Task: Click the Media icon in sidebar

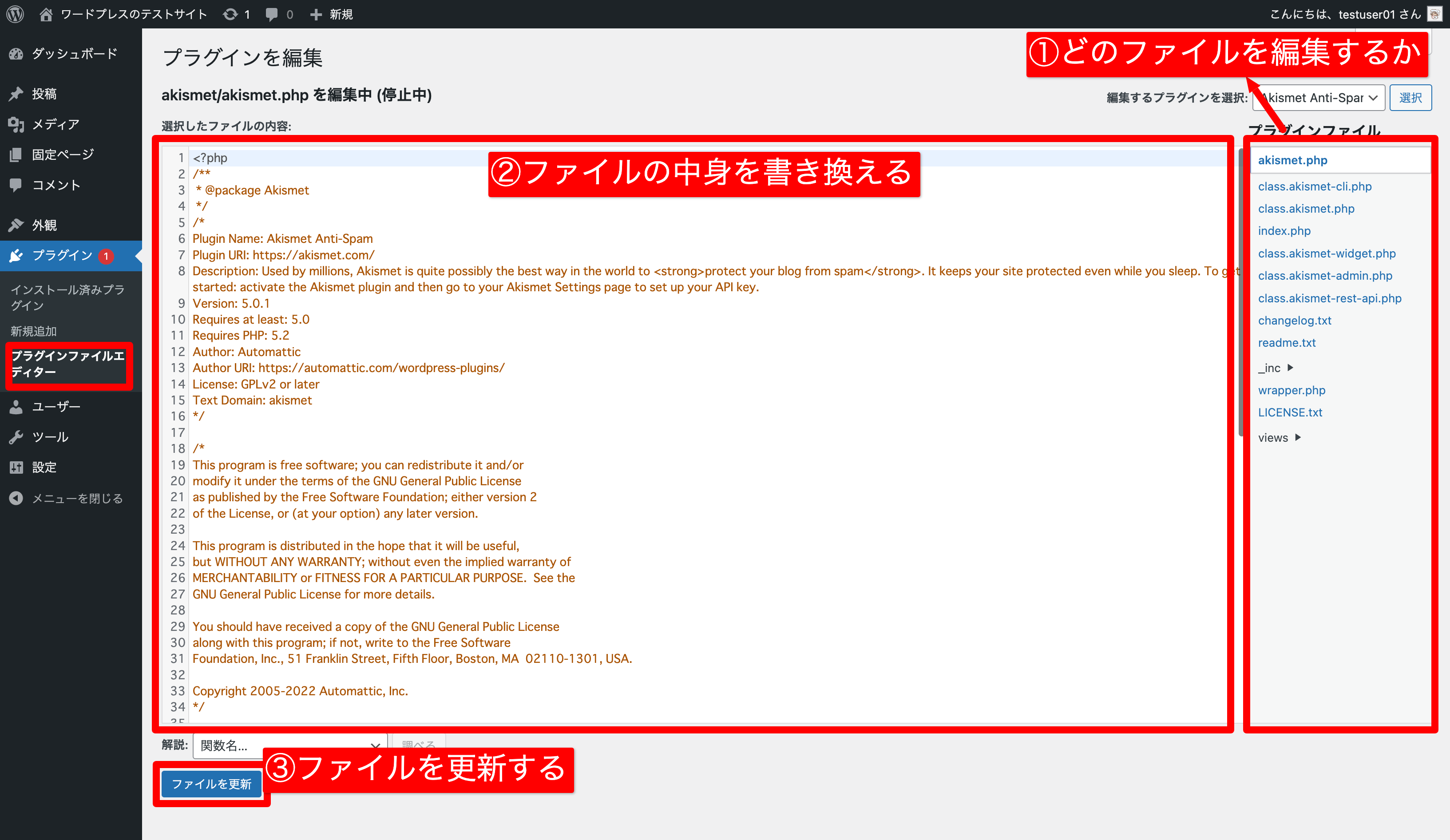Action: click(16, 124)
